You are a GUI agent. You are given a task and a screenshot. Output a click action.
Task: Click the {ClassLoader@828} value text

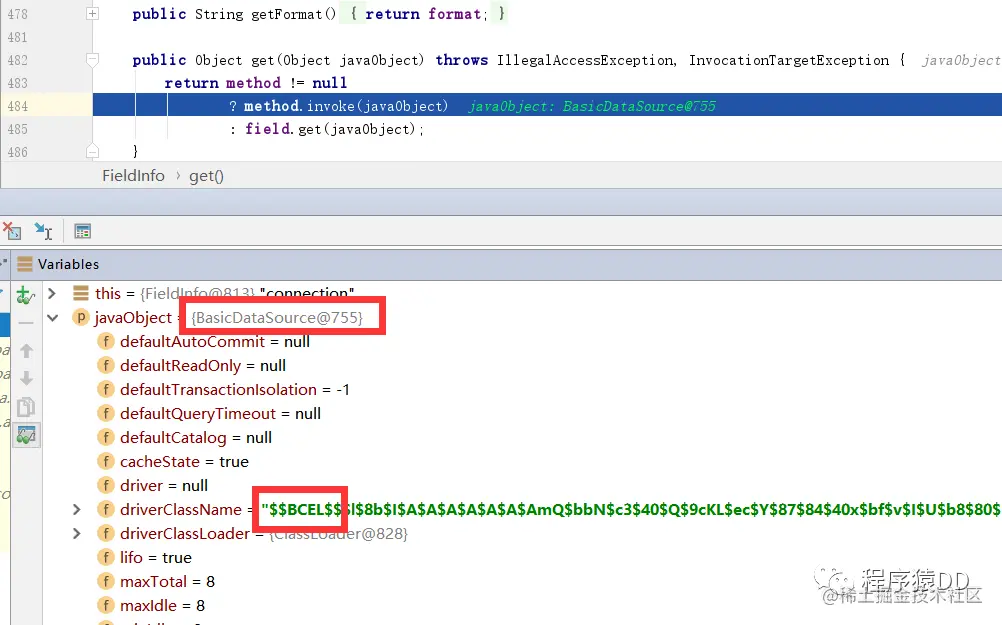pos(338,534)
